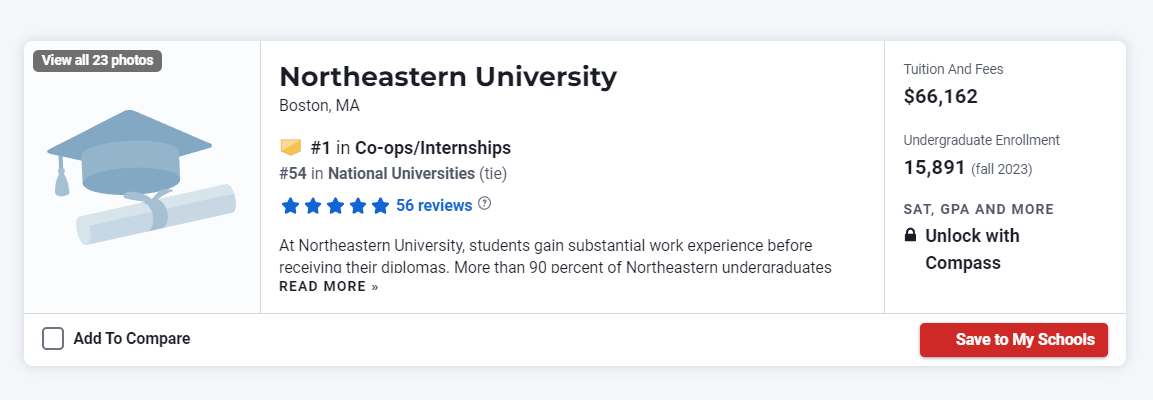
Task: Click the Northeastern University title link
Action: point(448,76)
